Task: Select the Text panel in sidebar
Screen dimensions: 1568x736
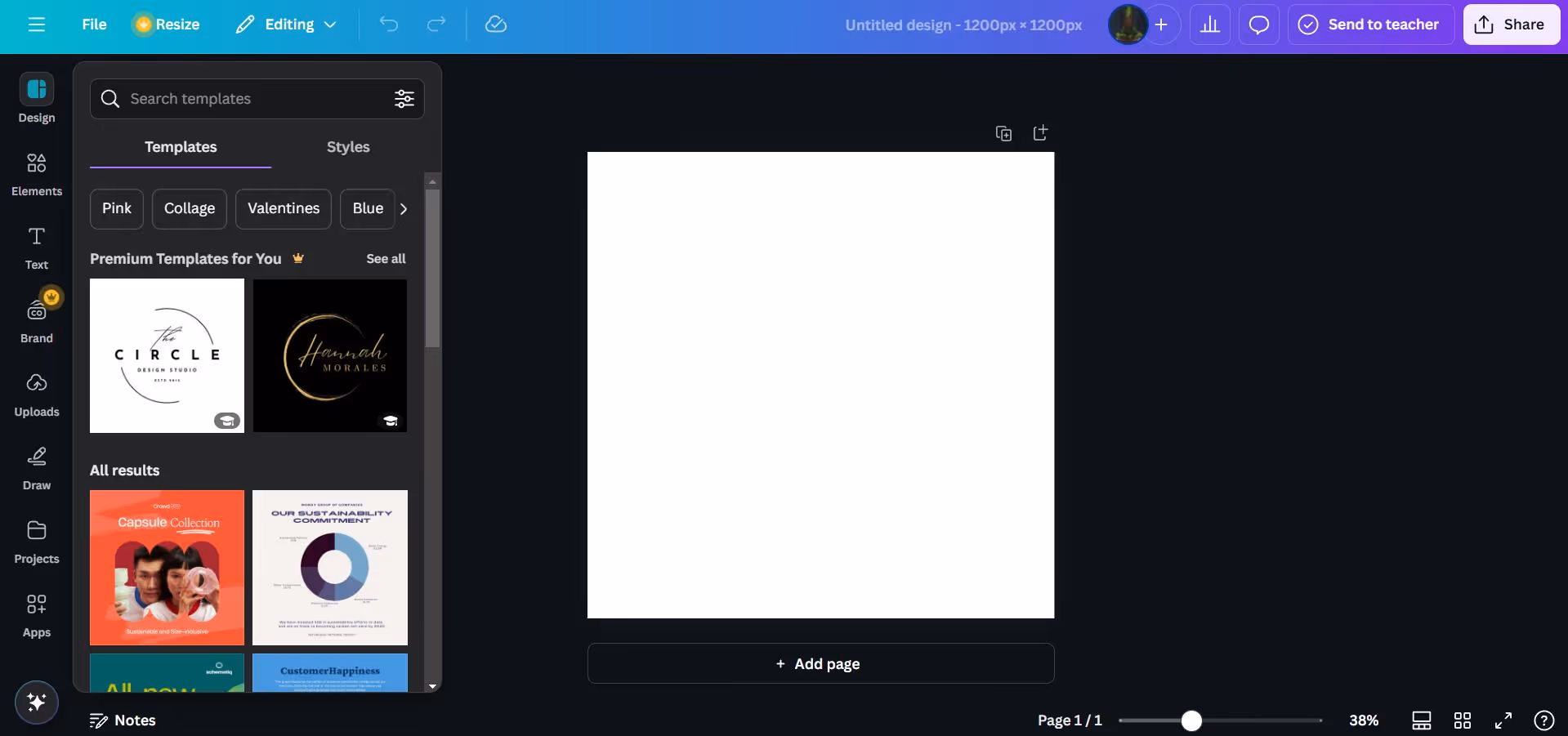Action: click(36, 247)
